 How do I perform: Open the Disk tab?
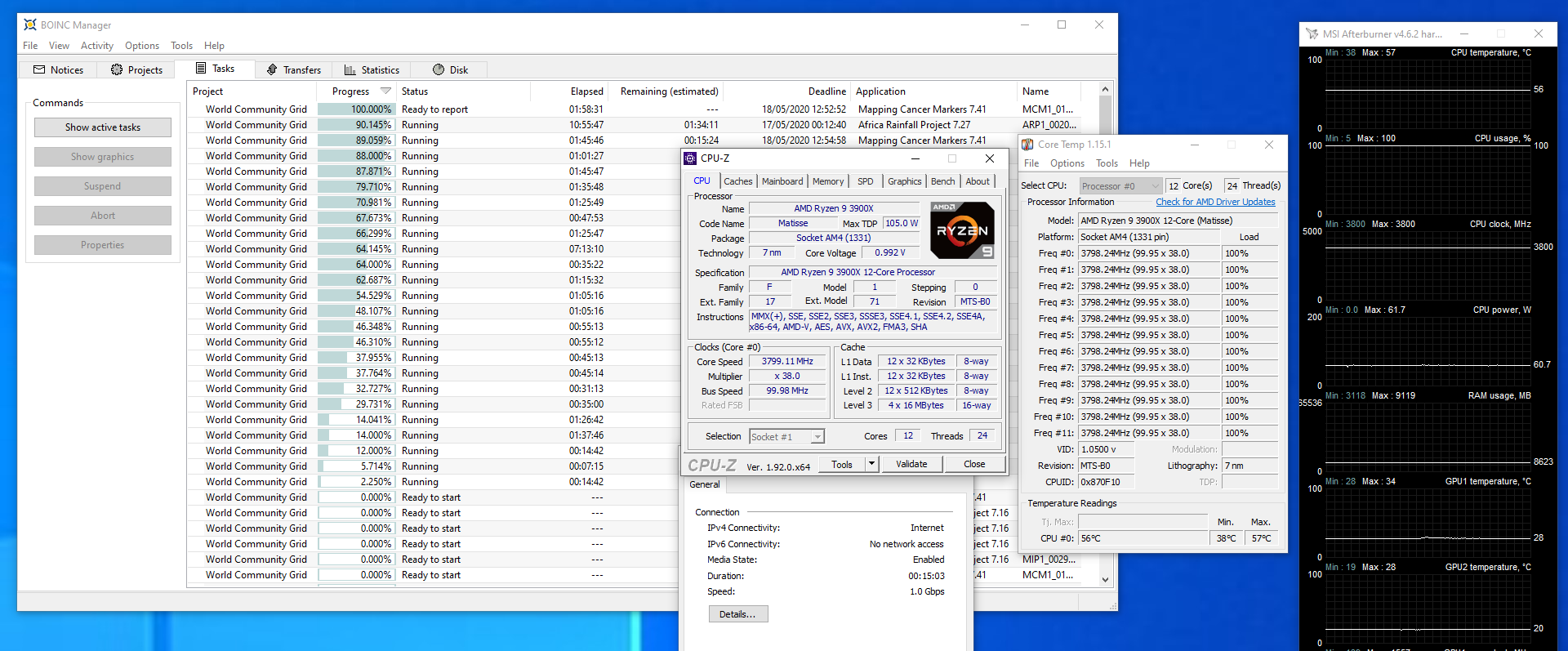point(450,70)
